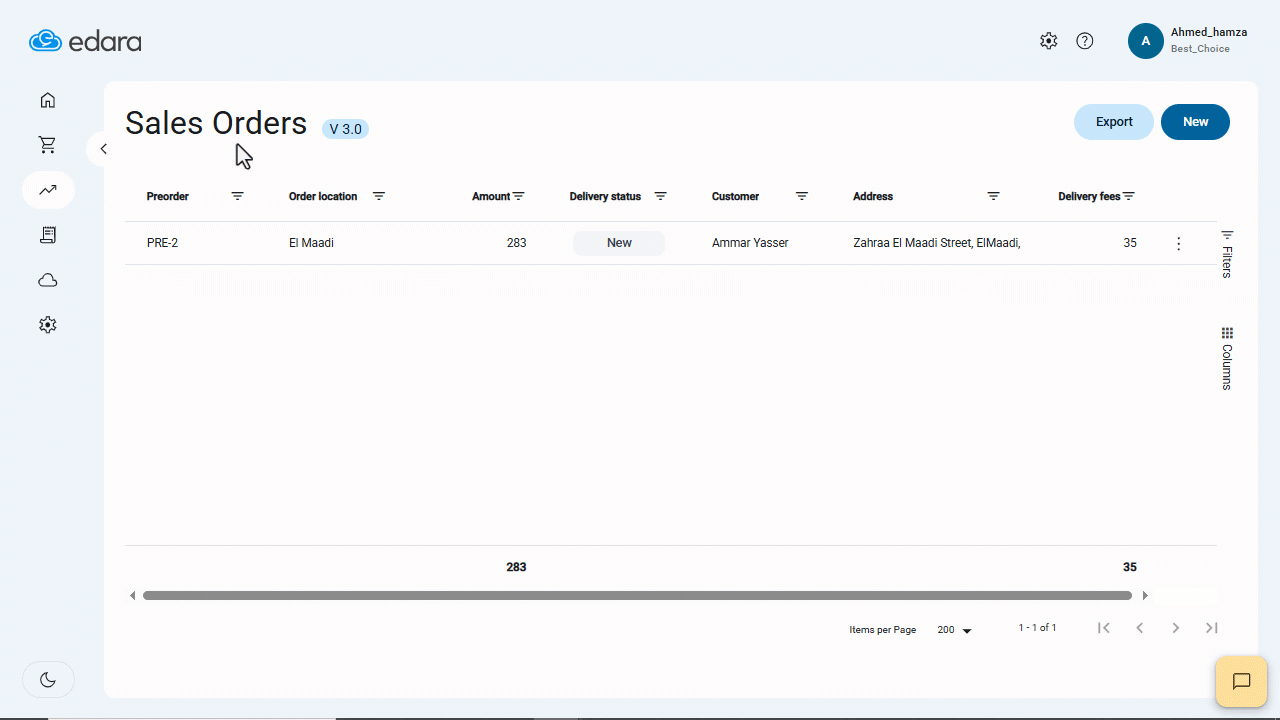Click the New delivery status badge
Screen dimensions: 1280x720
point(619,243)
